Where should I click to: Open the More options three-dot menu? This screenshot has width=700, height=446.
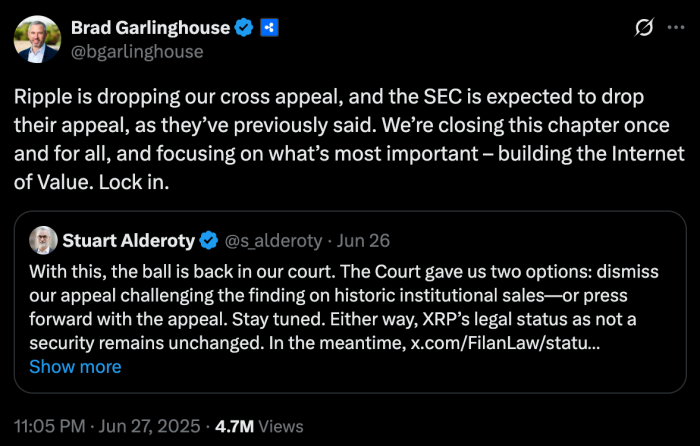coord(676,29)
